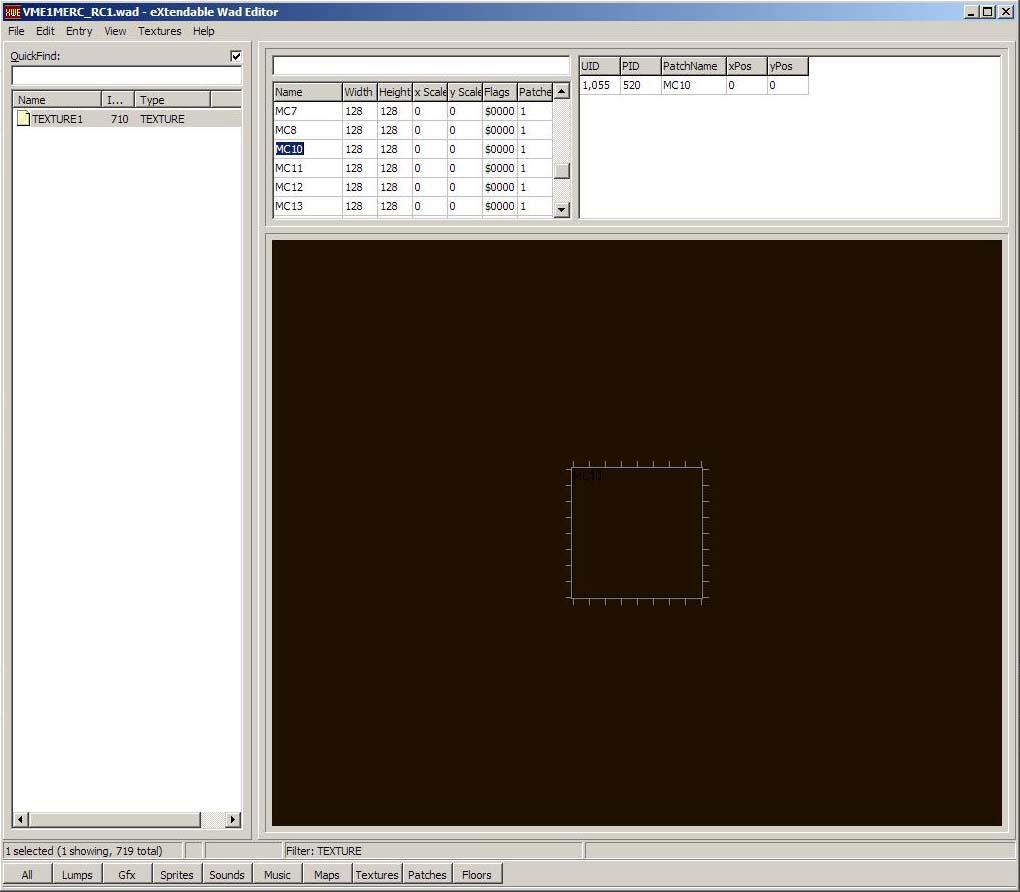Show the Patches filter

427,874
